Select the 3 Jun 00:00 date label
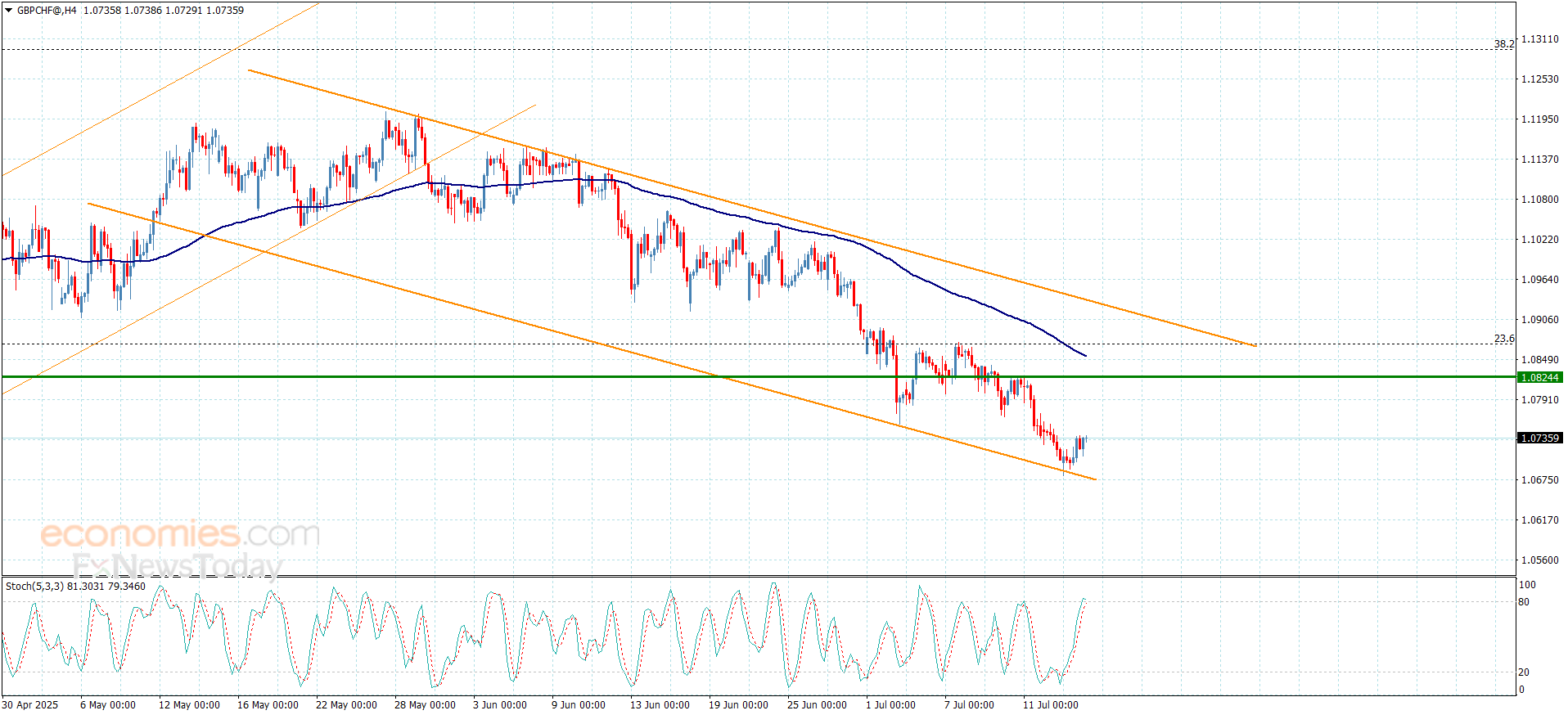Screen dimensions: 1568x715 click(500, 704)
